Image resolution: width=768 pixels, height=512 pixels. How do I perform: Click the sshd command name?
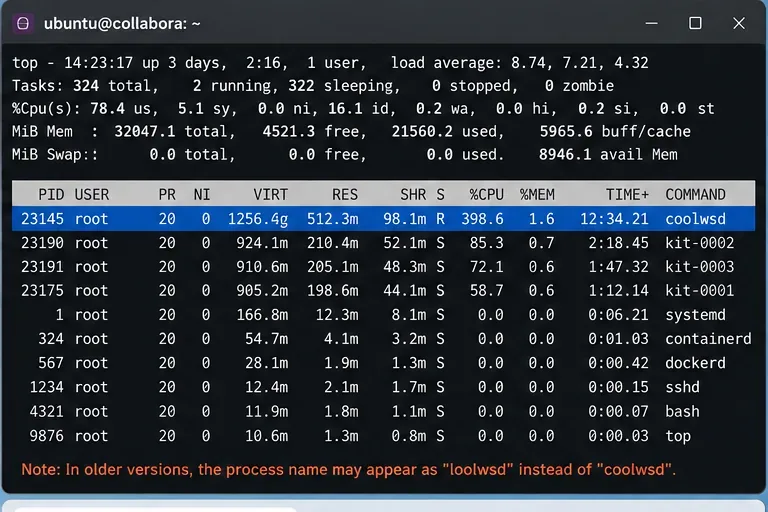point(682,387)
